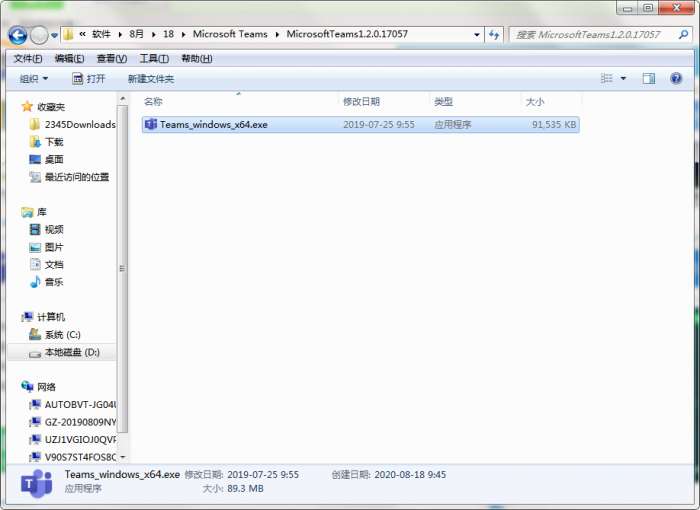Click the 创建日期 2020-08-18 9:45 value in details pane
The image size is (700, 510).
pos(410,475)
